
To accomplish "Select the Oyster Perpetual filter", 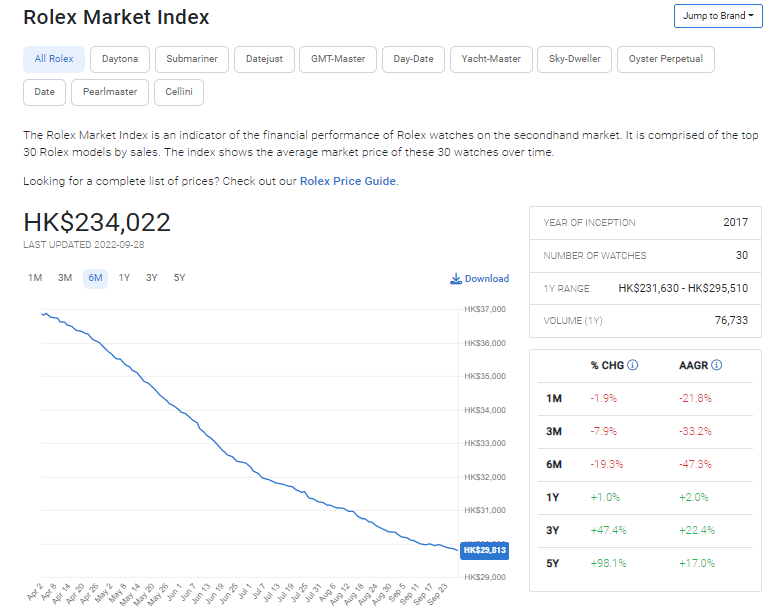I will 665,59.
